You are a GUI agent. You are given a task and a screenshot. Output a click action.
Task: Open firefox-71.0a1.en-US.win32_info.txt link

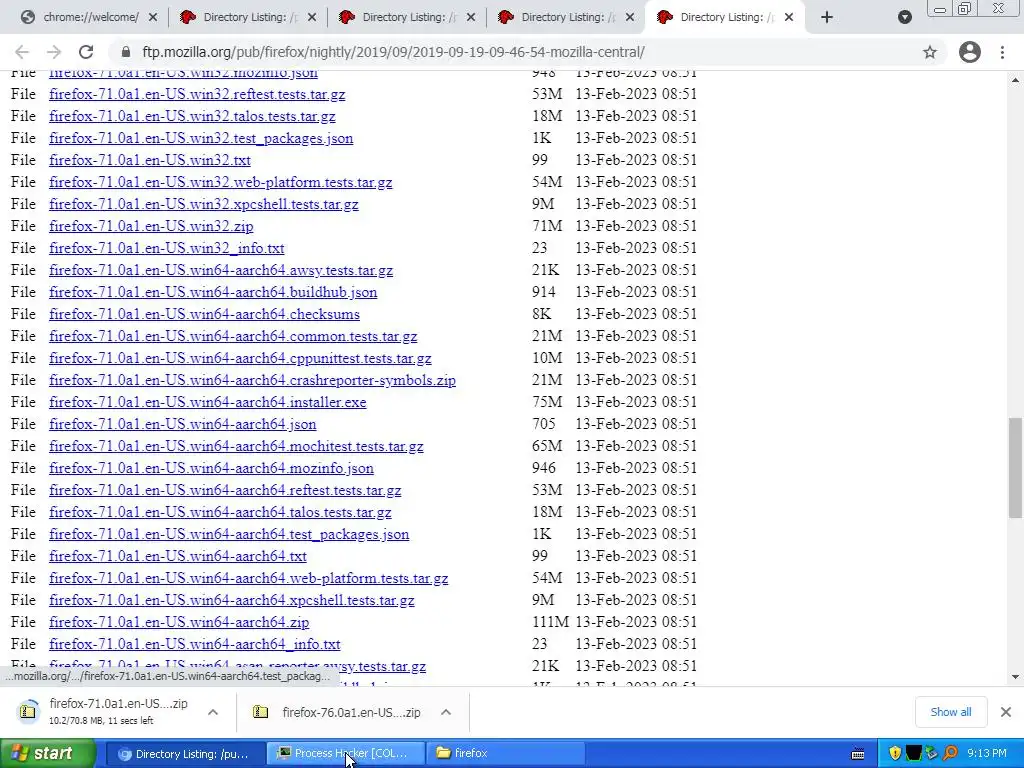(x=167, y=248)
